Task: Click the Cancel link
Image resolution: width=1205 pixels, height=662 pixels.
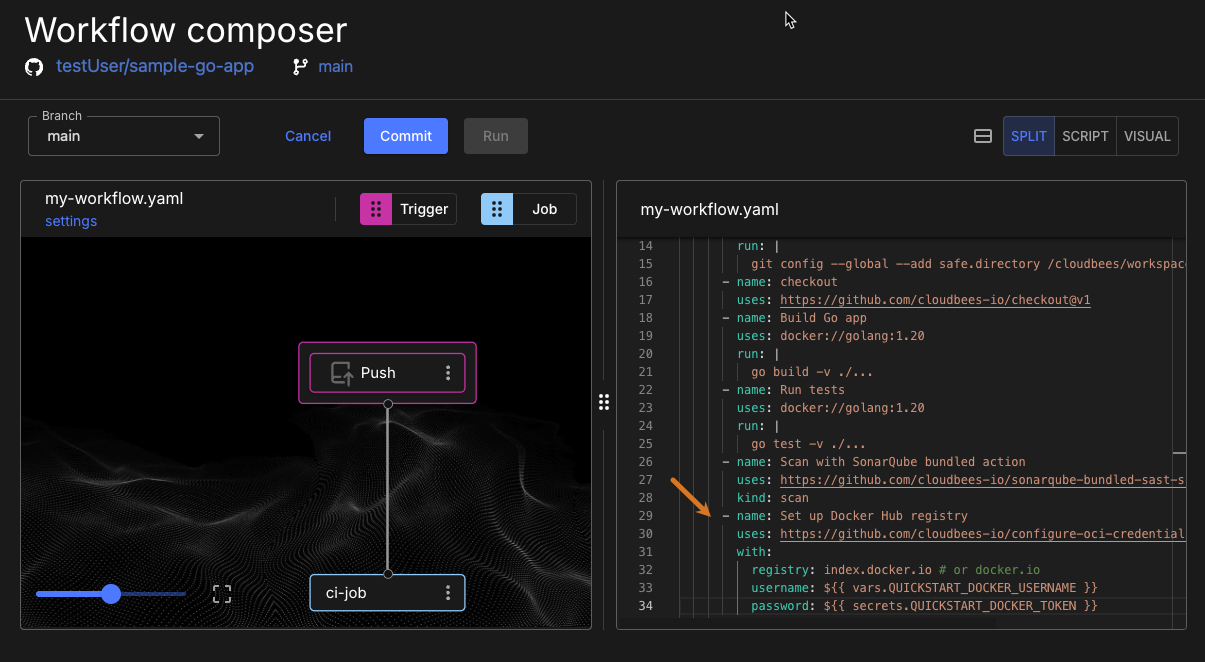Action: (307, 136)
